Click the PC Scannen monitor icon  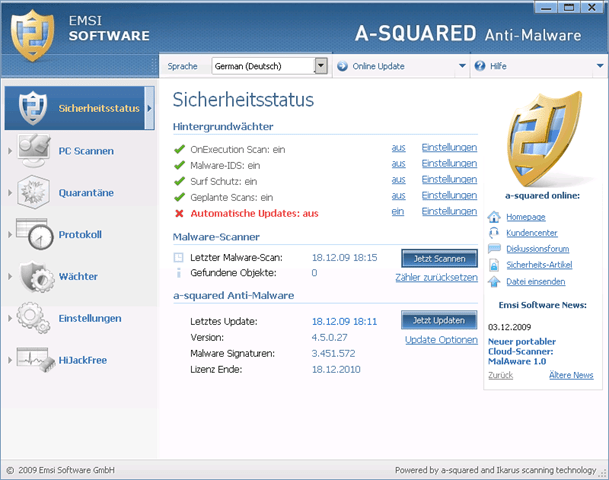click(x=33, y=151)
